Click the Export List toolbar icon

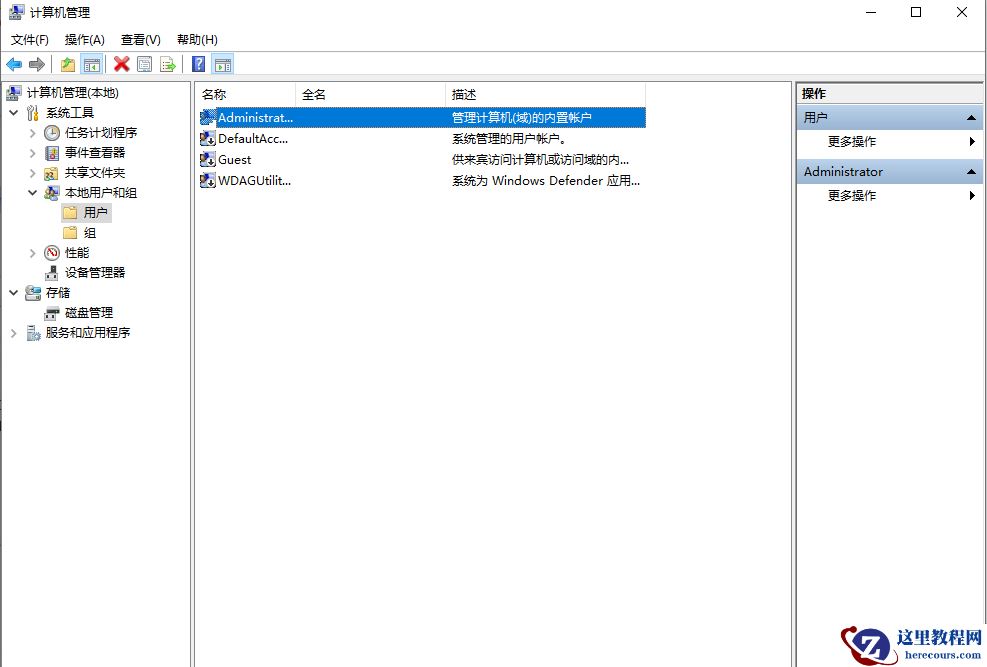pos(169,64)
